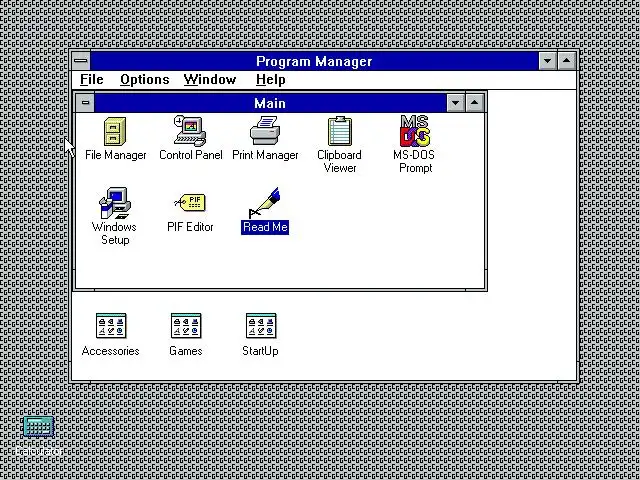Click the Games label text
Viewport: 640px width, 480px height.
[x=186, y=351]
